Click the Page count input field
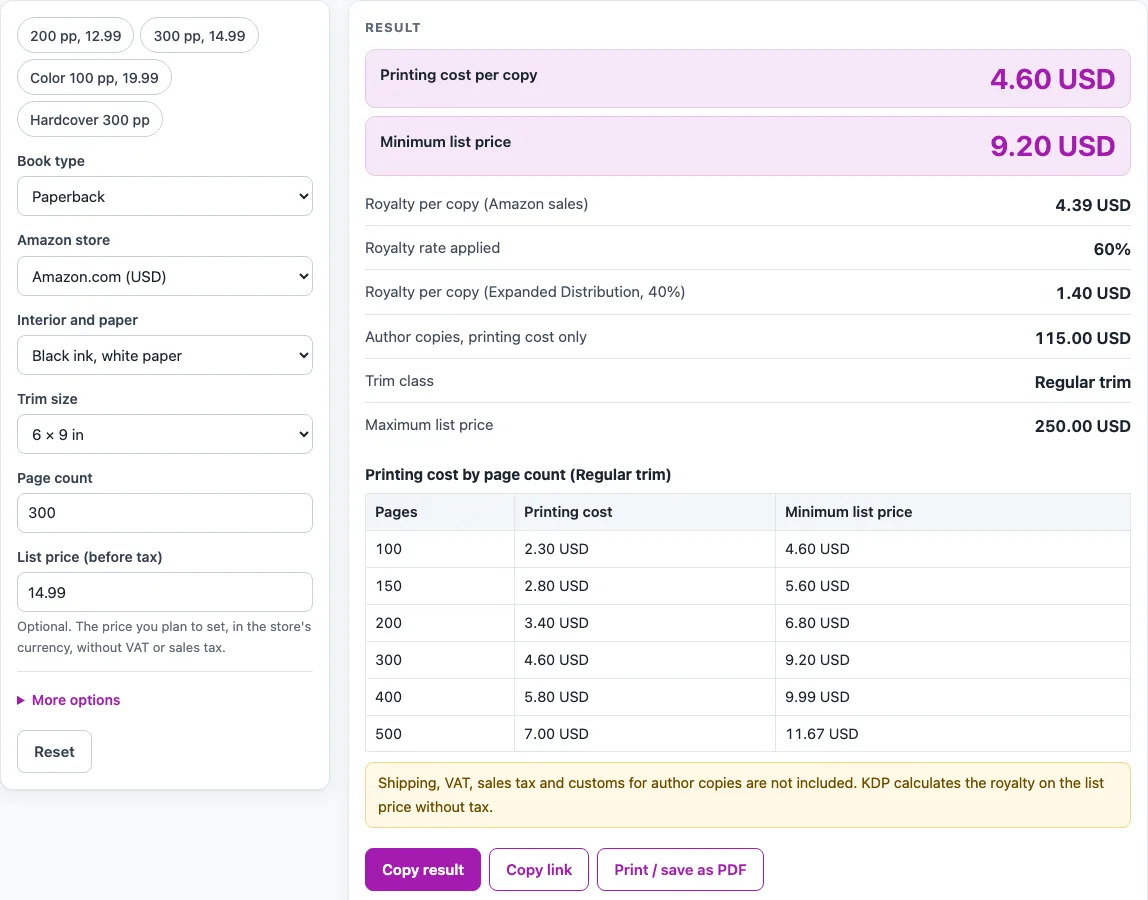1148x900 pixels. click(x=165, y=513)
